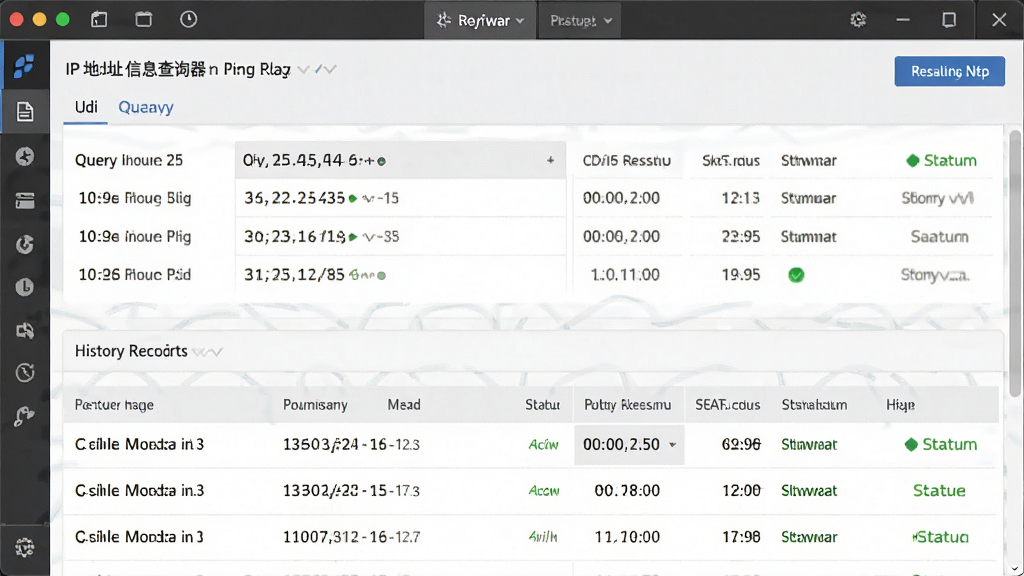Collapse the History Recoorts section chevron
Viewport: 1024px width, 576px height.
coord(210,352)
